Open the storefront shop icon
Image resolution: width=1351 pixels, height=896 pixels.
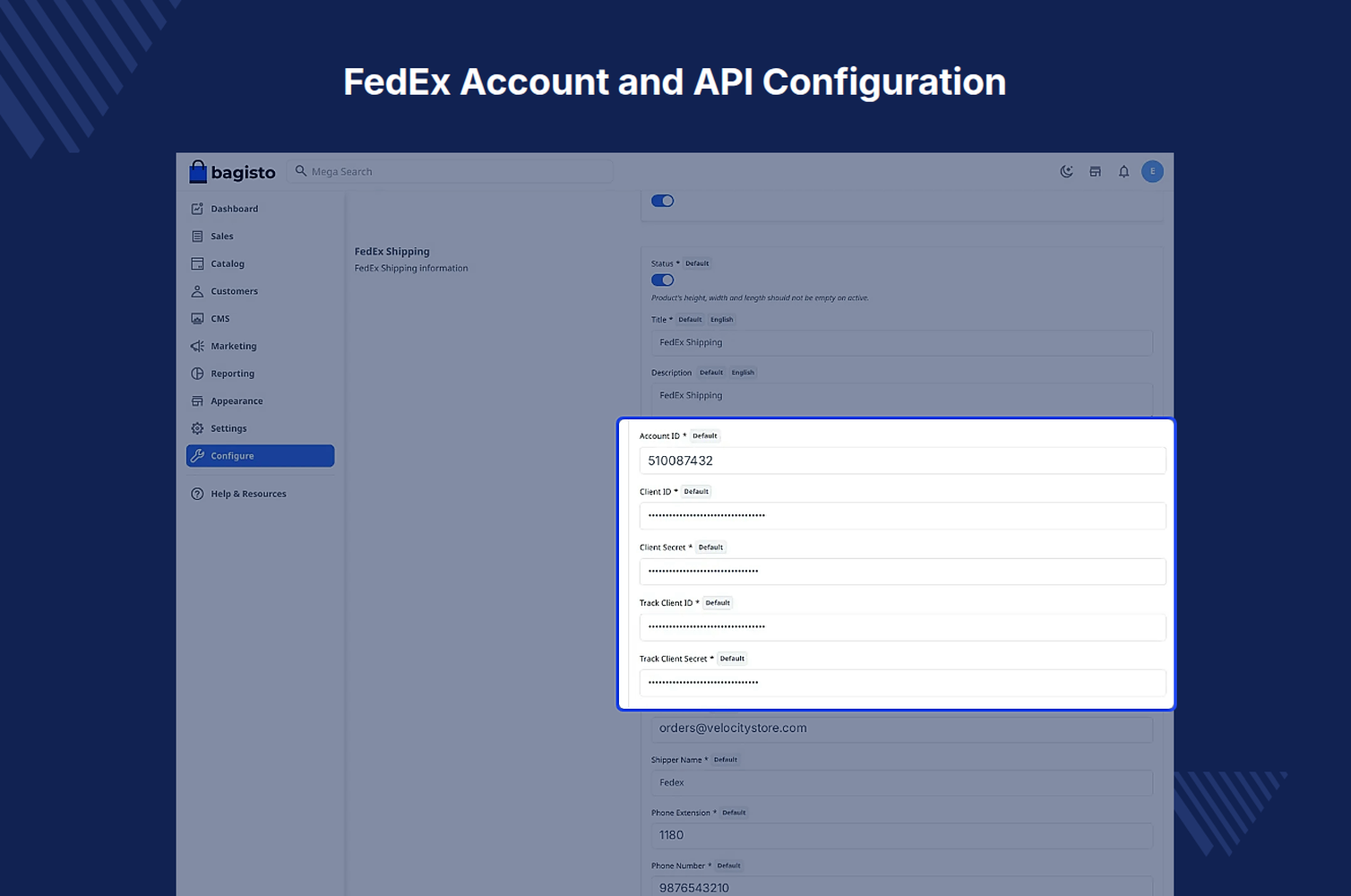[x=1095, y=171]
